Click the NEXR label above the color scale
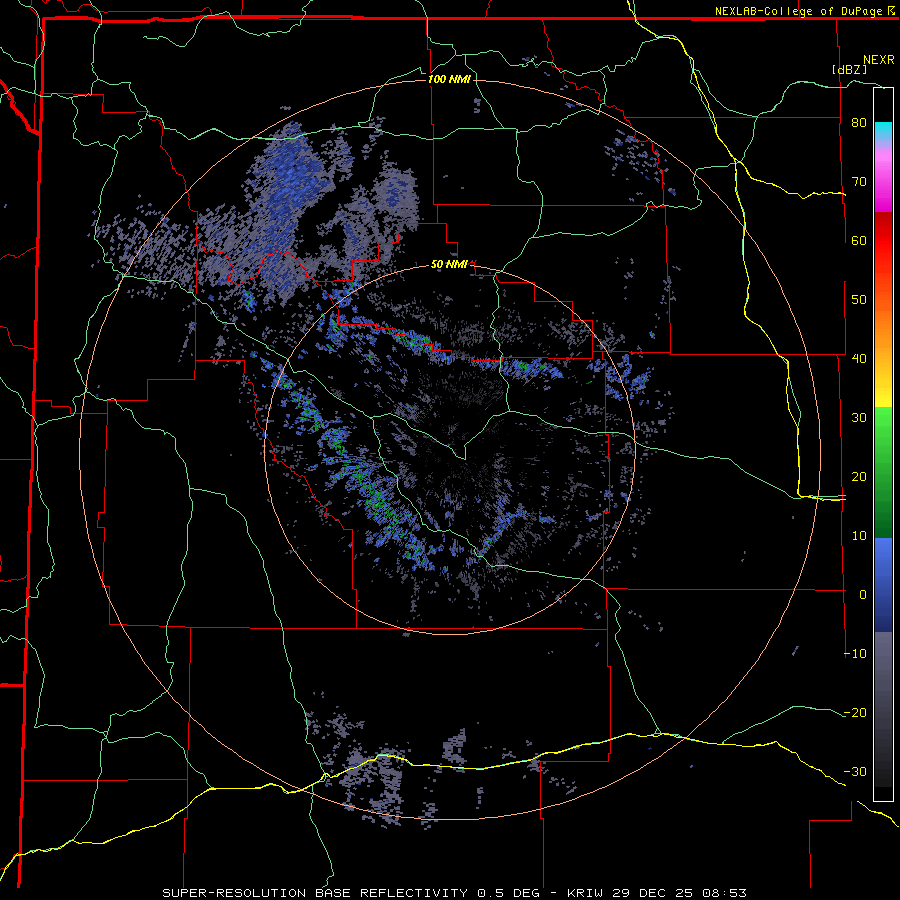900x900 pixels. (x=879, y=60)
